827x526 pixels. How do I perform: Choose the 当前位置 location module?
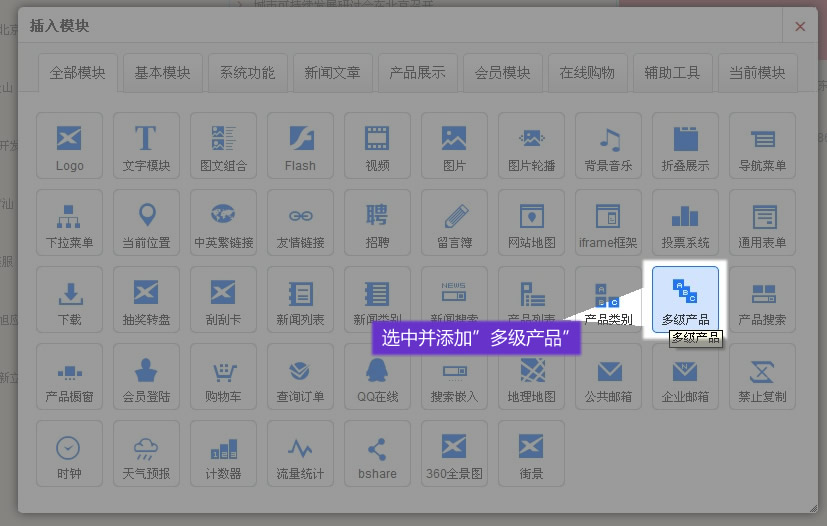[x=146, y=222]
